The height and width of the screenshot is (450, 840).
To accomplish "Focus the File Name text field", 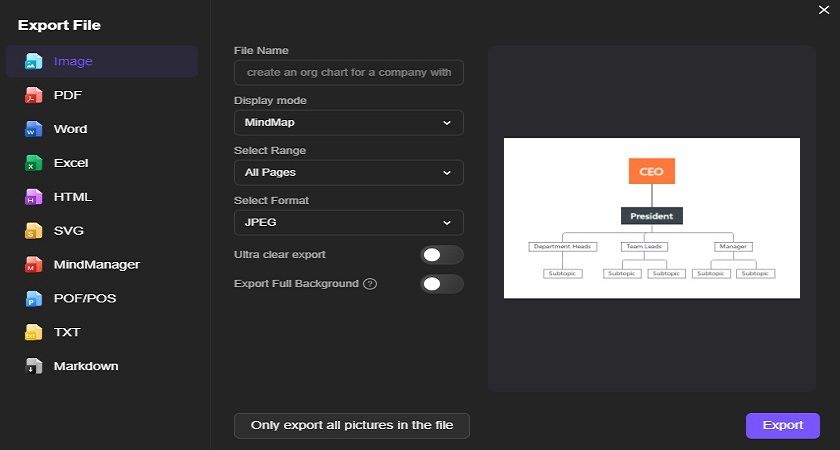I will (349, 72).
